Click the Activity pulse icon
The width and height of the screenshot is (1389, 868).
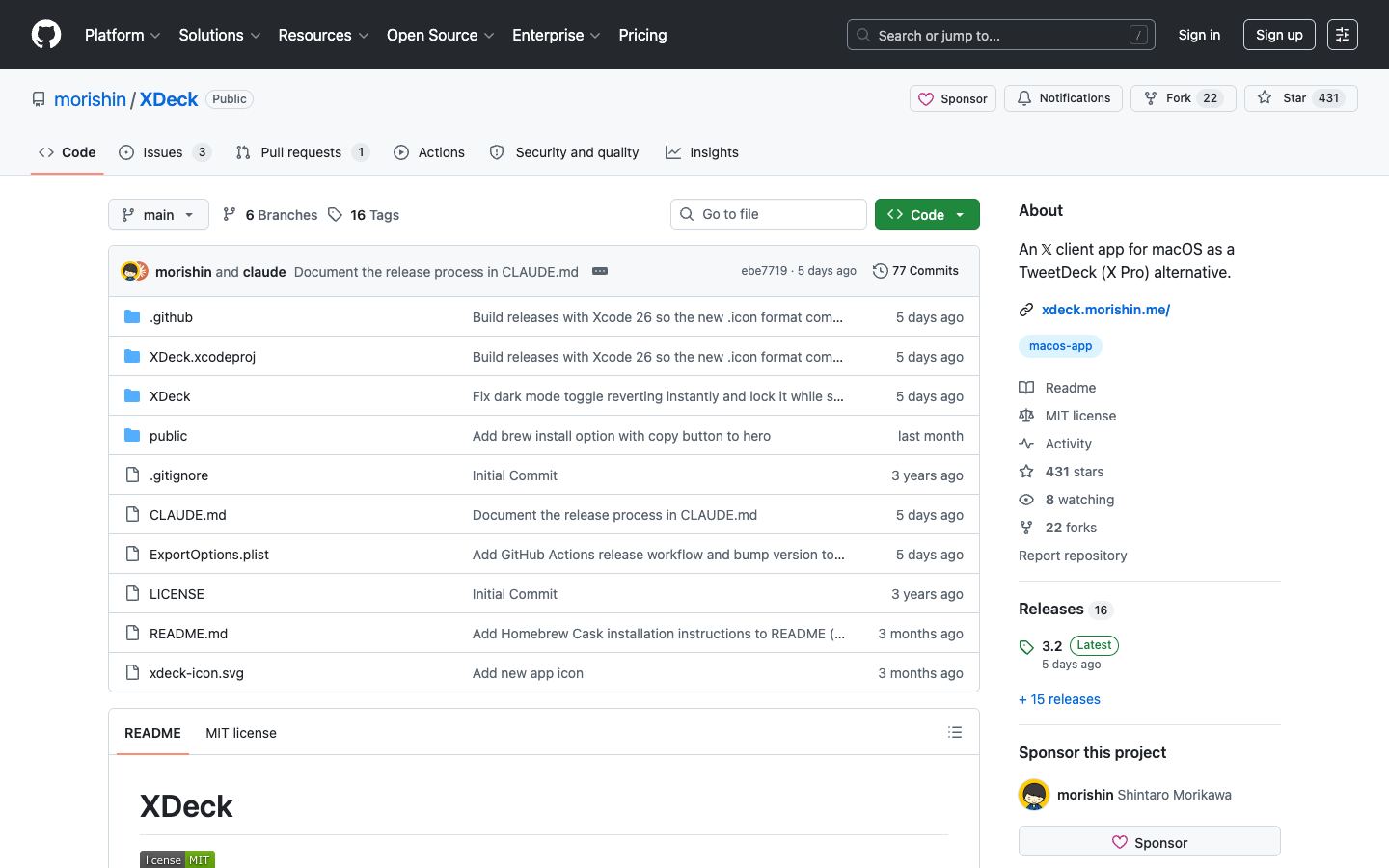click(x=1026, y=444)
